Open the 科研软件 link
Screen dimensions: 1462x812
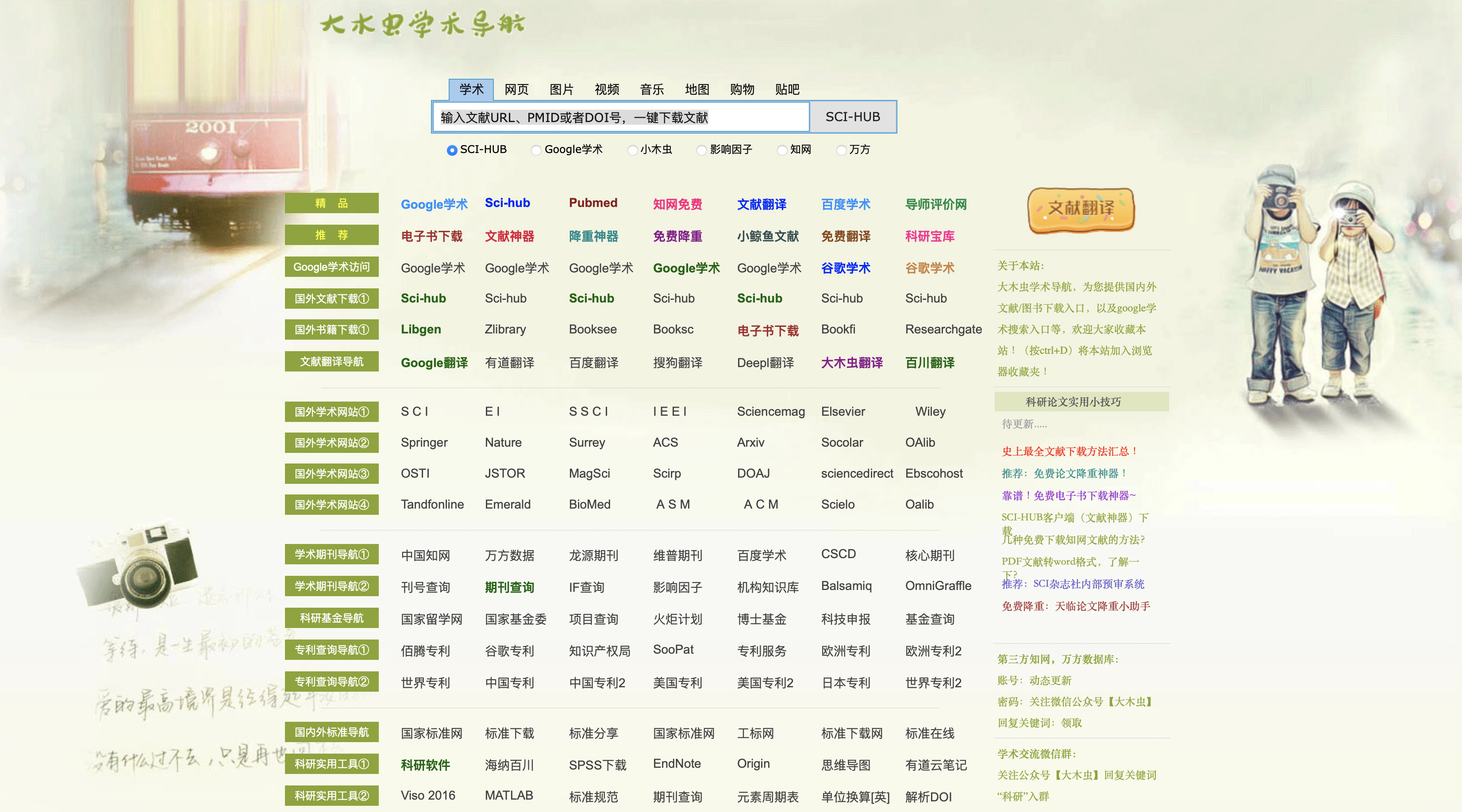[x=425, y=766]
